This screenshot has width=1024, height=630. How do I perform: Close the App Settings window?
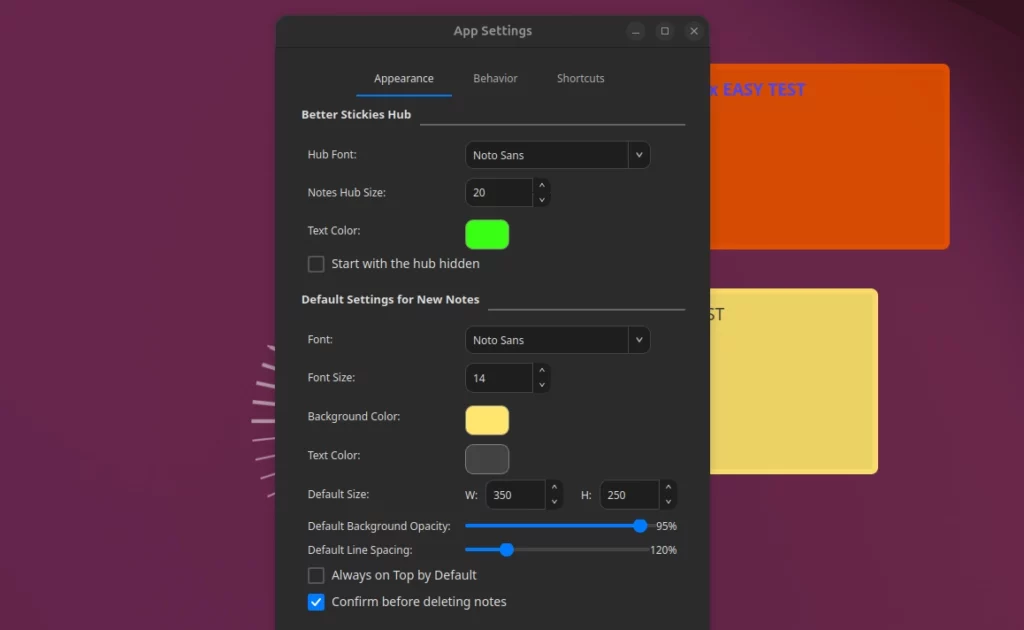[694, 31]
